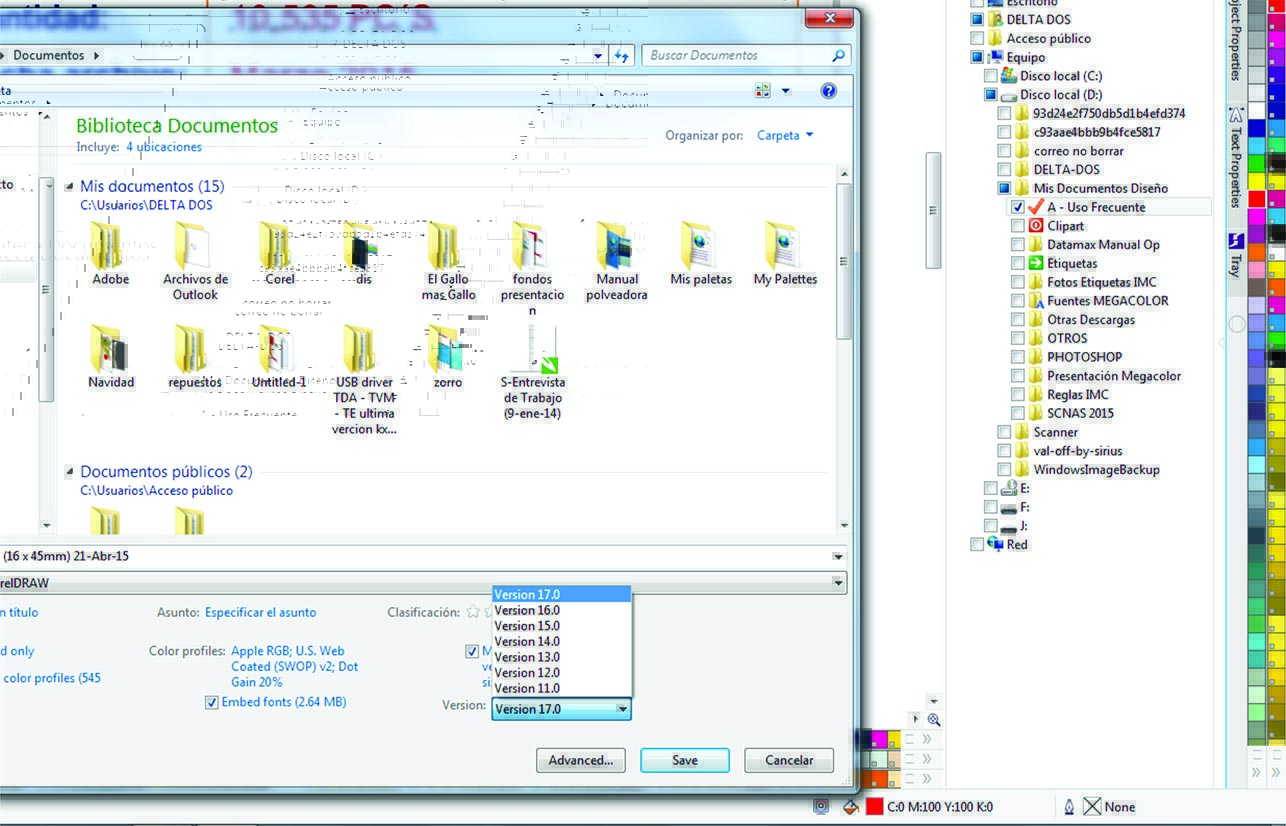This screenshot has height=826, width=1286.
Task: Toggle the Embed fonts checkbox
Action: pyautogui.click(x=211, y=703)
